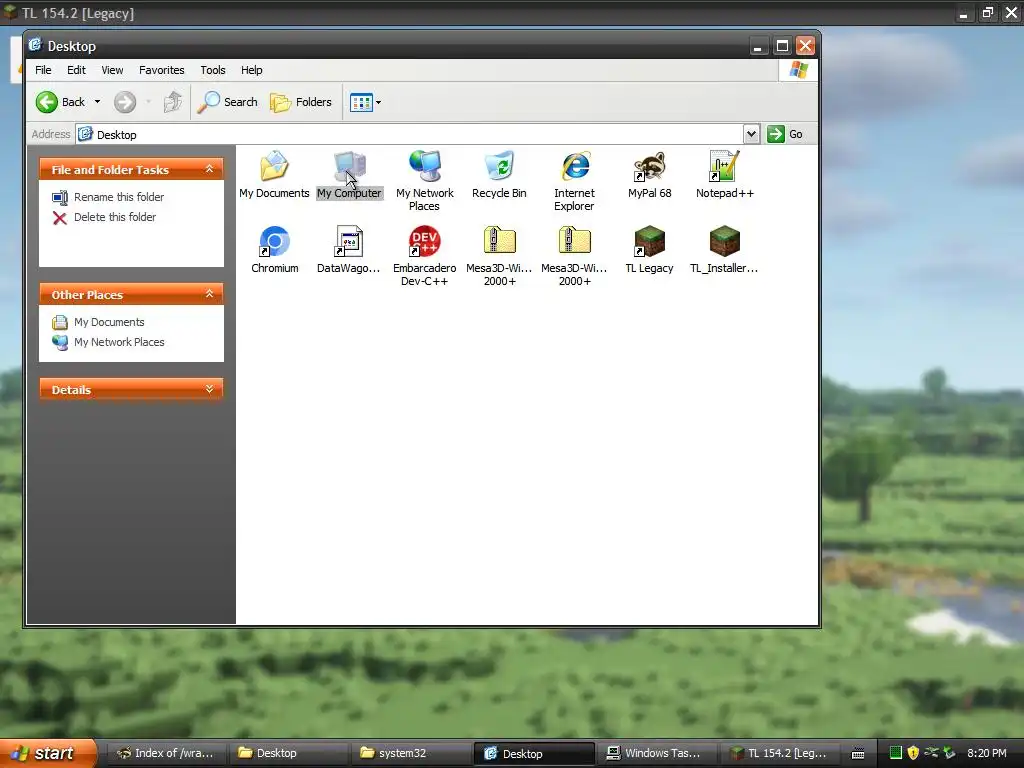Select the Notepad++ shortcut icon
The image size is (1024, 768).
[x=725, y=174]
